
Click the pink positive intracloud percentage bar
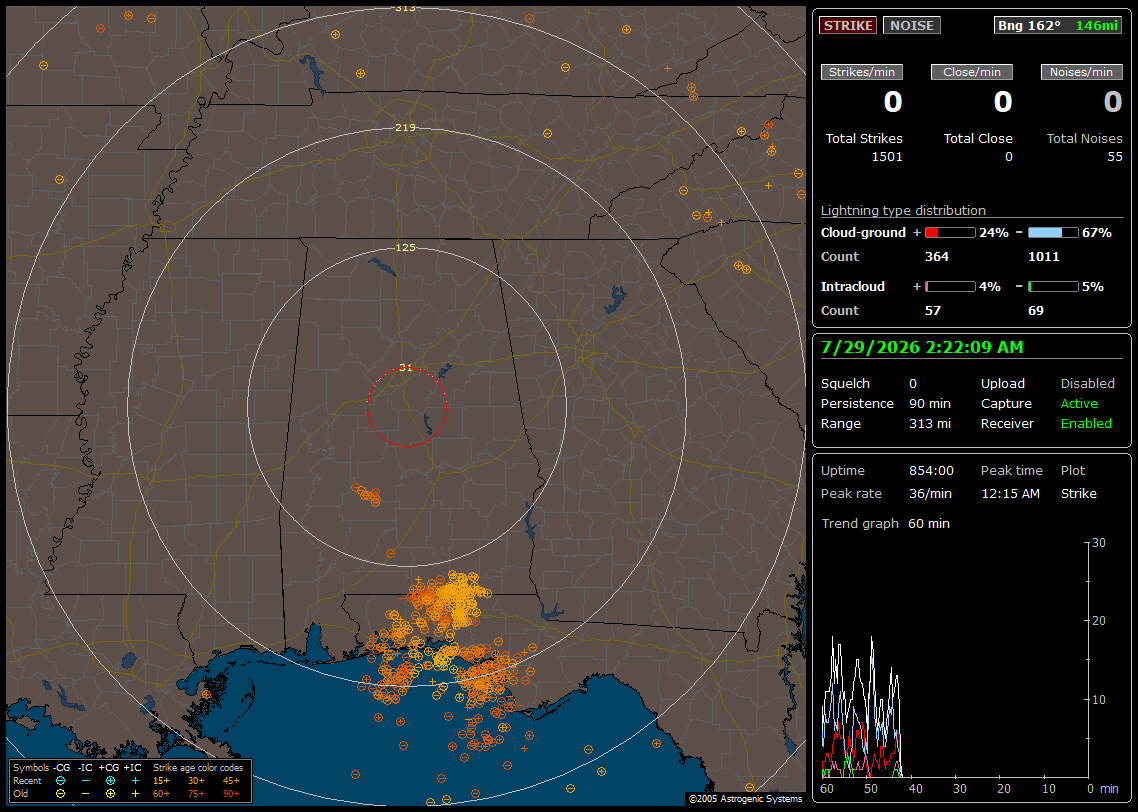click(x=950, y=287)
